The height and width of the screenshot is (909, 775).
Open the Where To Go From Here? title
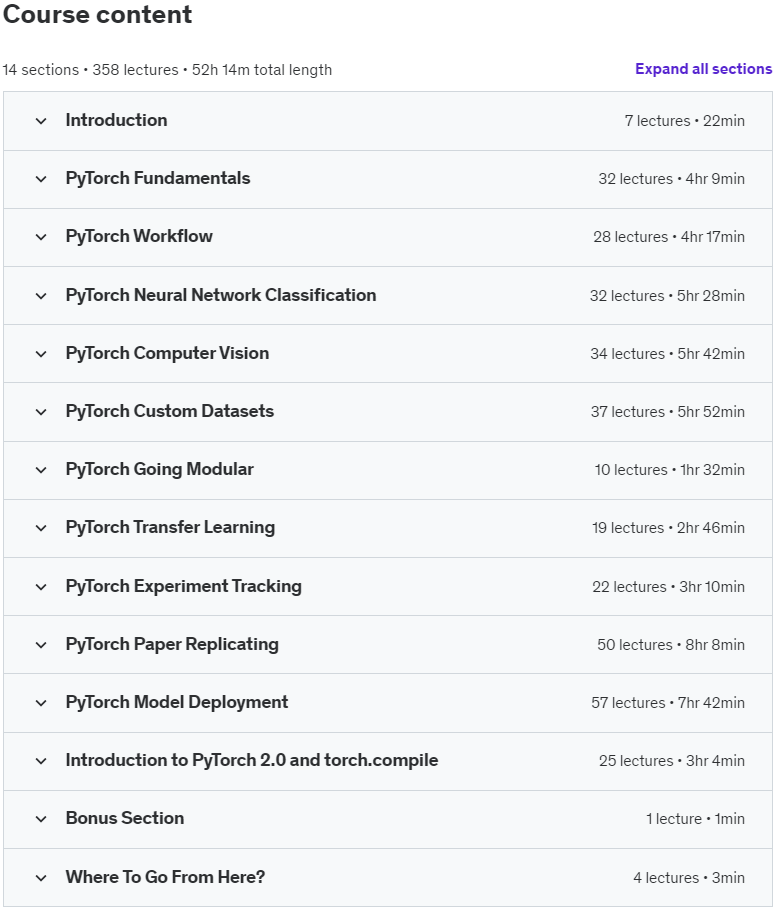[165, 877]
